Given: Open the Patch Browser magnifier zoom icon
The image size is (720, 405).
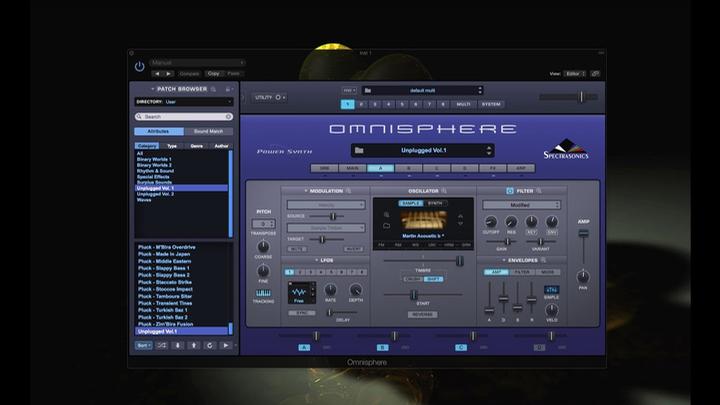Looking at the screenshot, I should (x=214, y=89).
